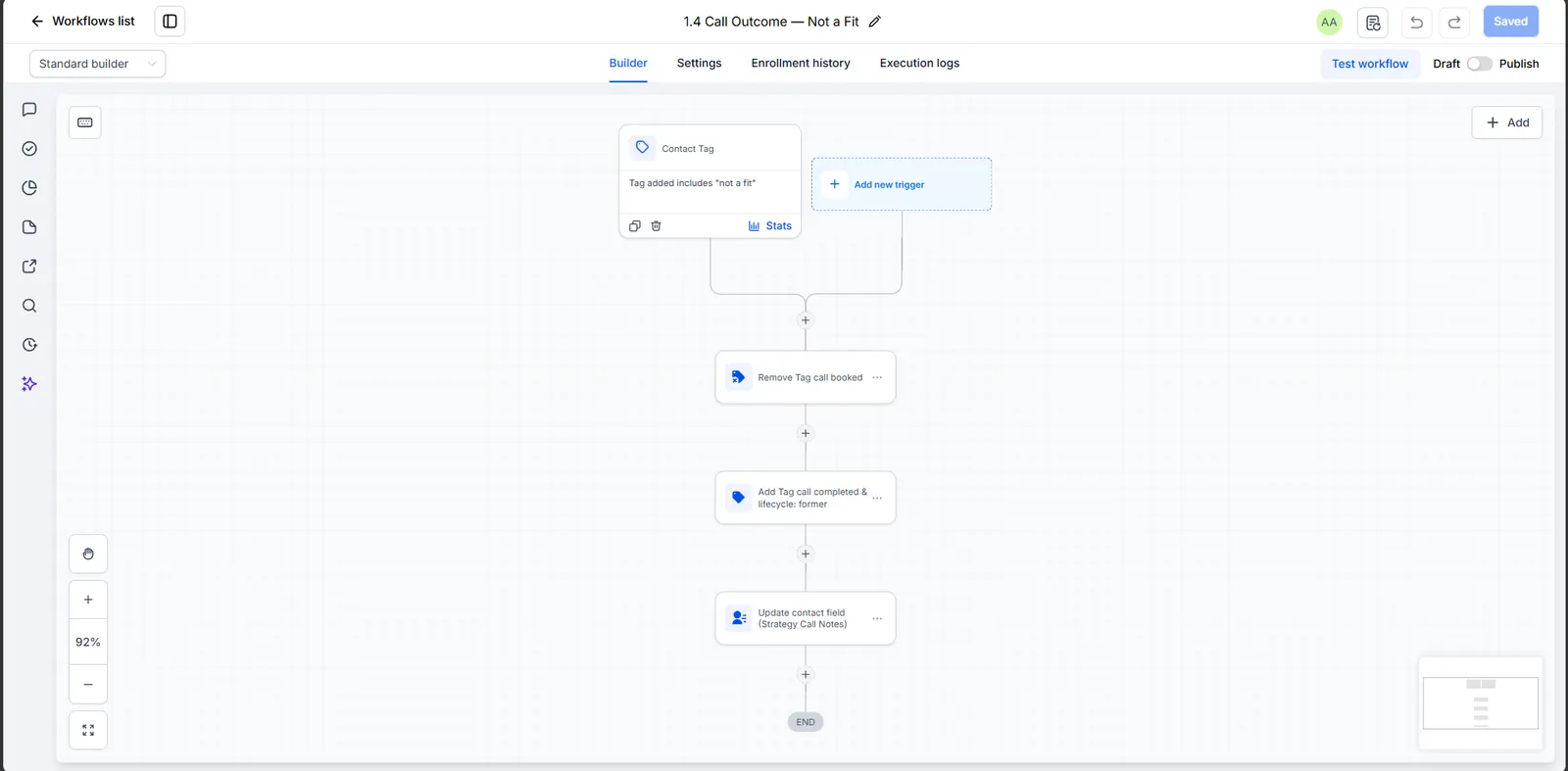Open the pie chart sidebar icon
The height and width of the screenshot is (771, 1568).
coord(29,188)
